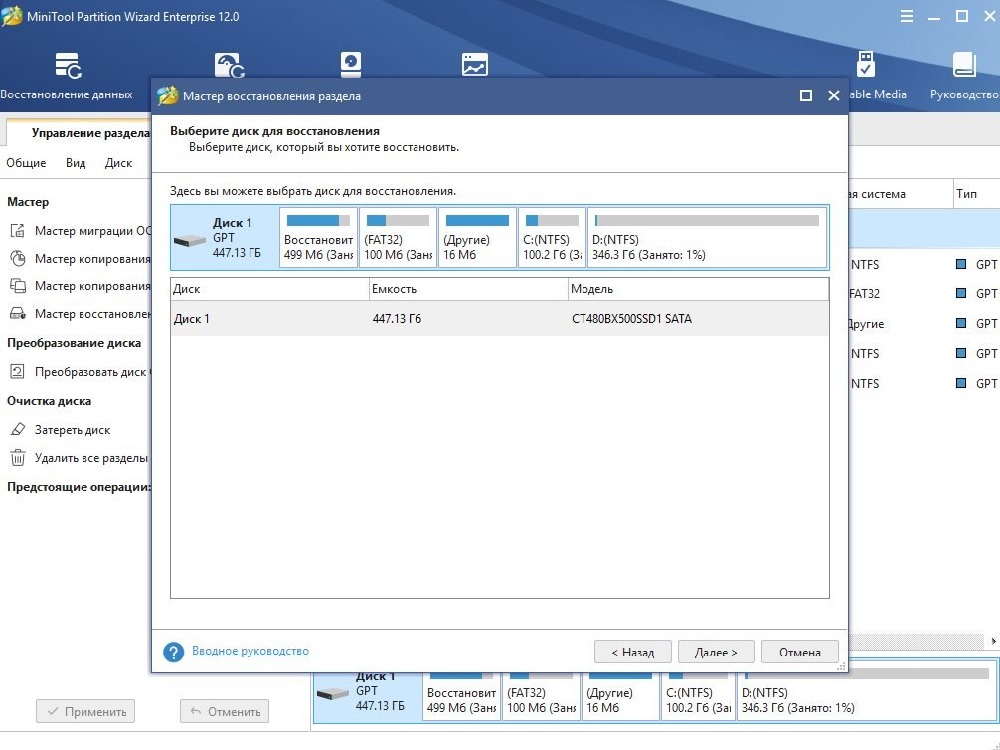This screenshot has height=750, width=1000.
Task: Click the 'CT480BX500SSD1 SATA' model cell
Action: 632,318
